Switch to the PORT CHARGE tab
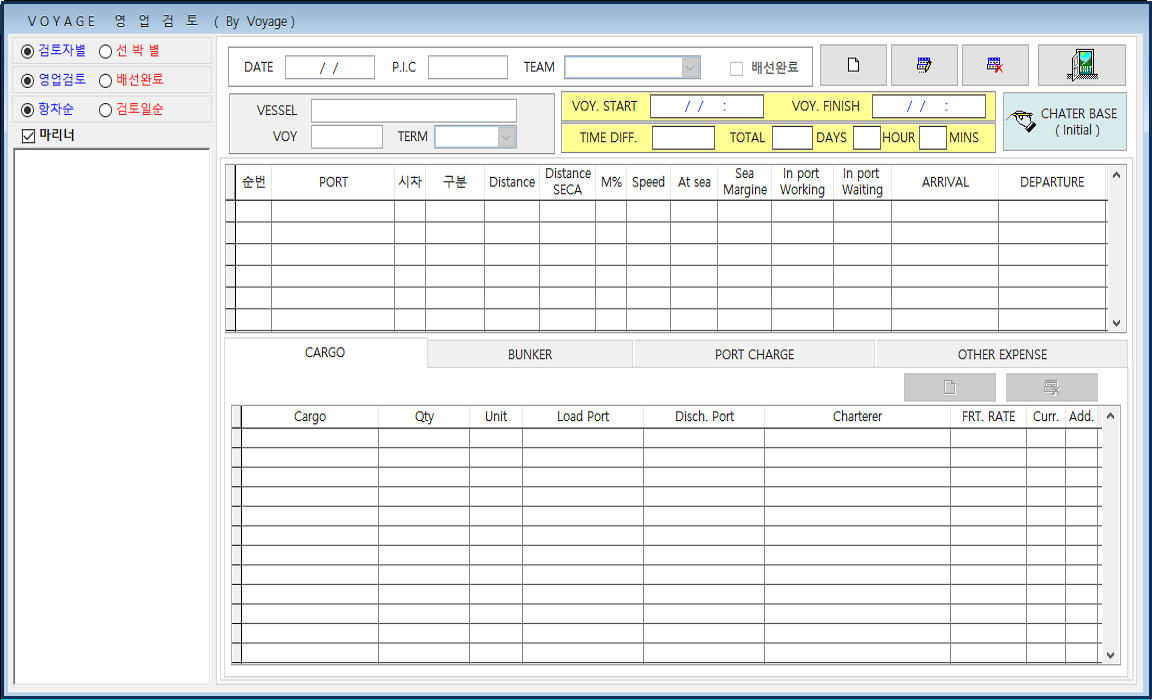This screenshot has width=1152, height=700. click(755, 354)
